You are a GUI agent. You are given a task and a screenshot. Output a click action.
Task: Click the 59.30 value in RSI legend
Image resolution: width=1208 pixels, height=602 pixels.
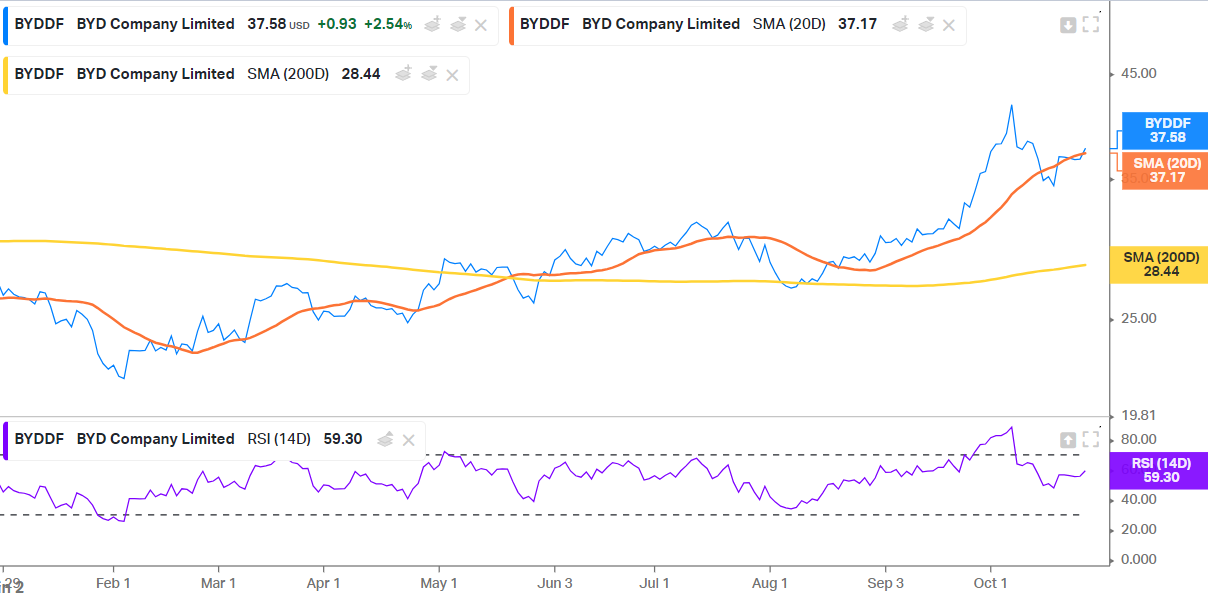(x=343, y=439)
